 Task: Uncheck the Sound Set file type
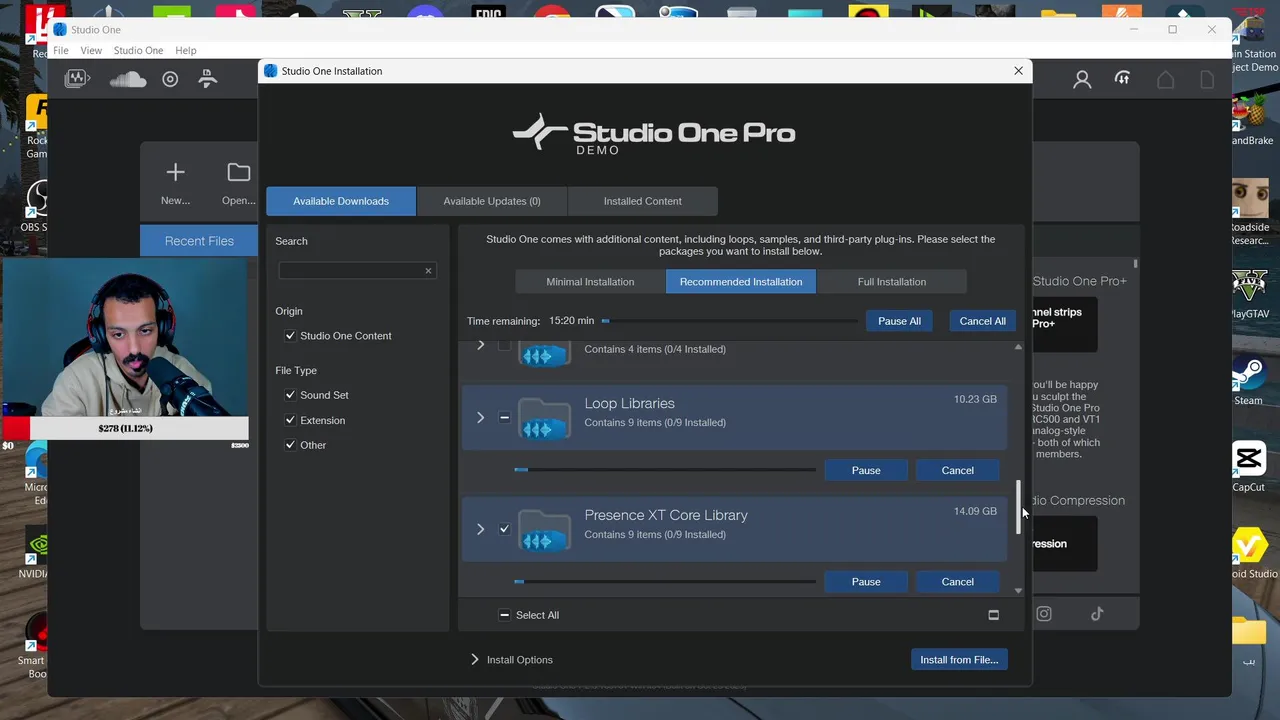[x=290, y=395]
